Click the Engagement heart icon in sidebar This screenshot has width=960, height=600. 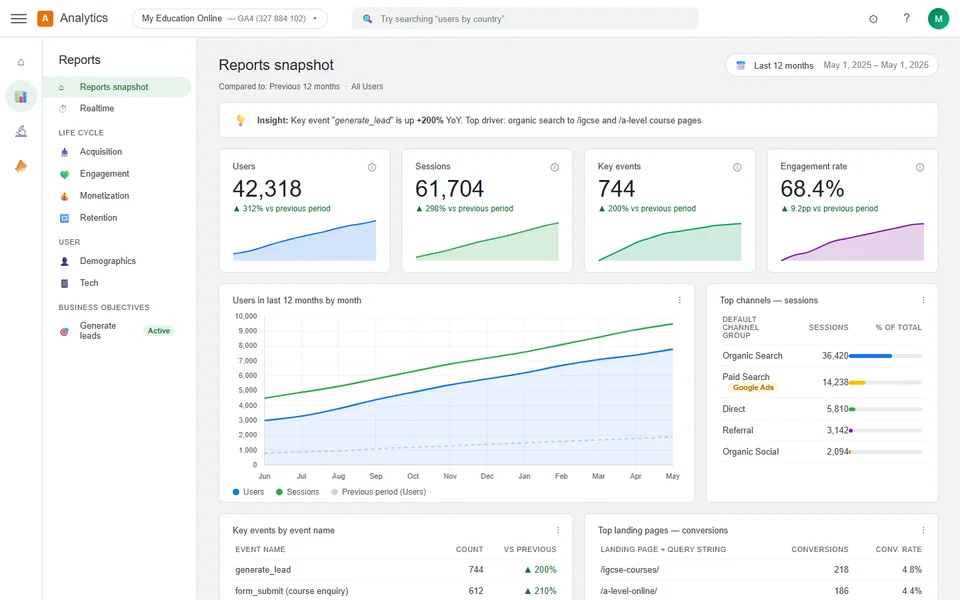coord(64,174)
